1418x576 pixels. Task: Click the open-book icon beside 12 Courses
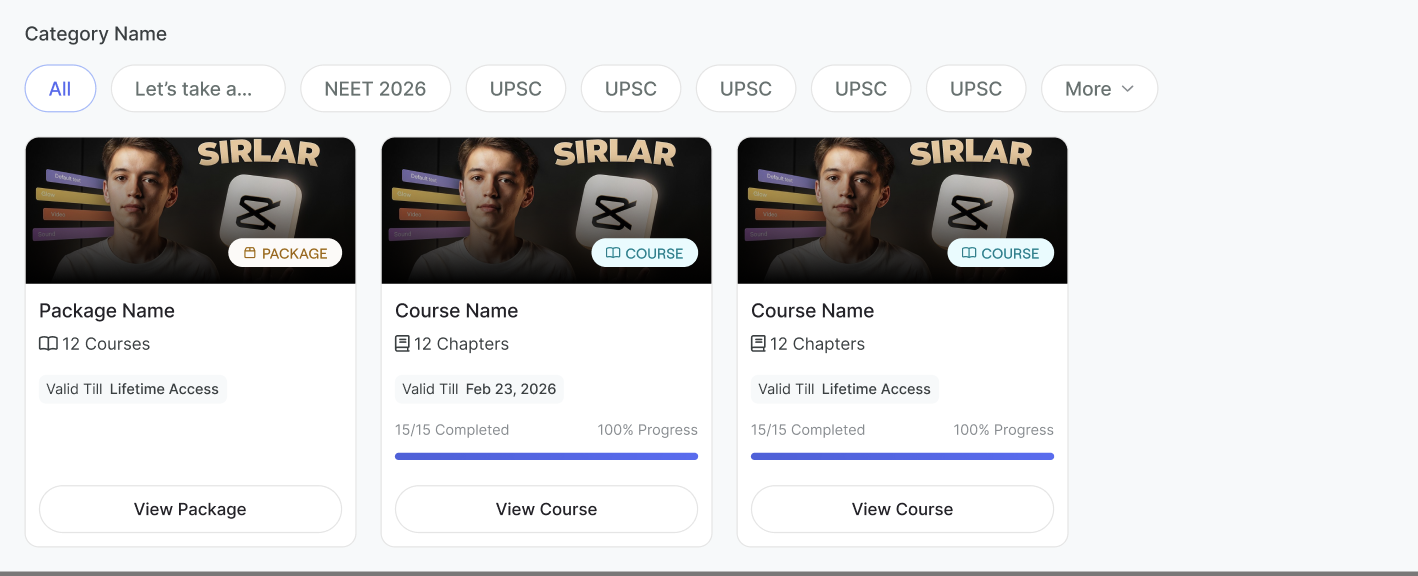tap(48, 344)
